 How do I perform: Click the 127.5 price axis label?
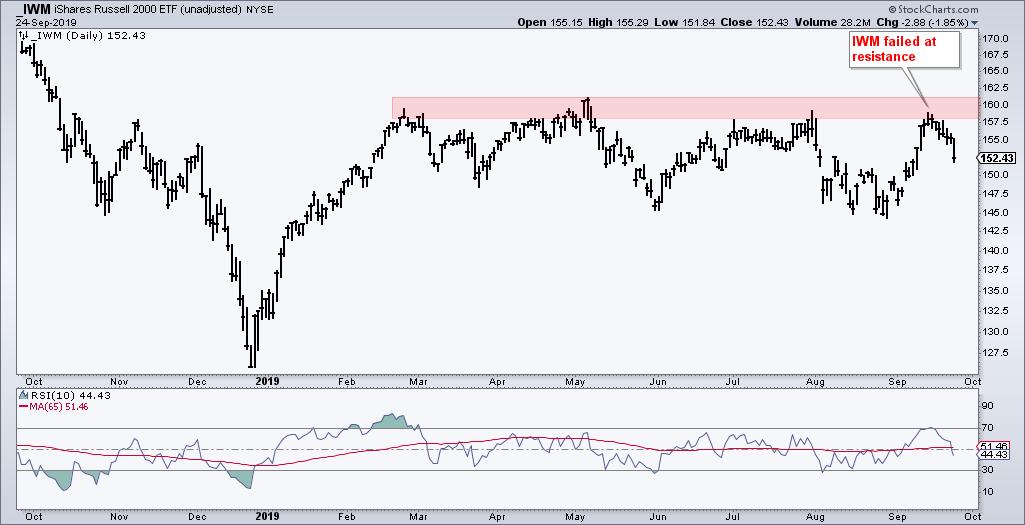click(998, 353)
